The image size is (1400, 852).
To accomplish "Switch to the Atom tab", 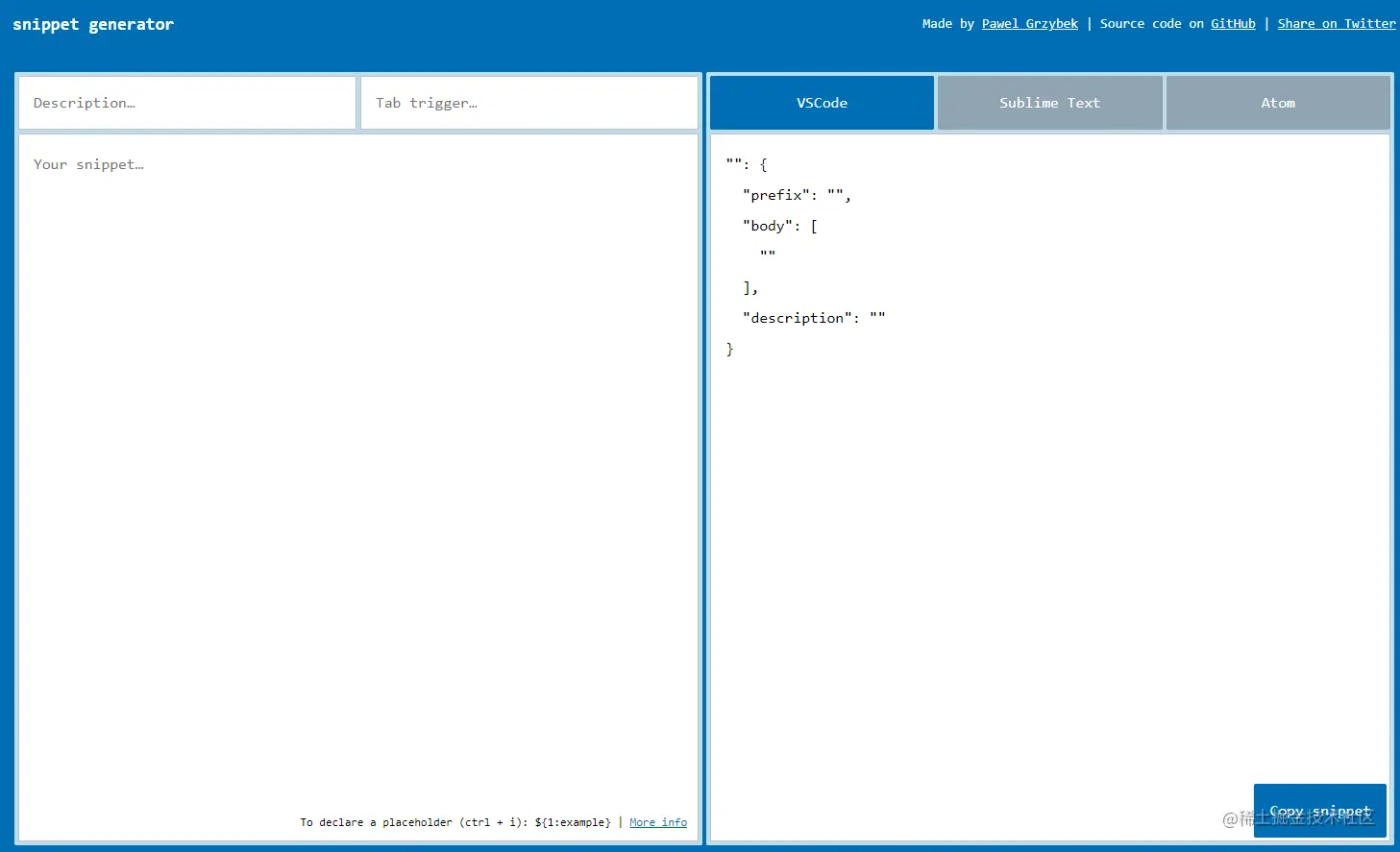I will click(x=1278, y=103).
